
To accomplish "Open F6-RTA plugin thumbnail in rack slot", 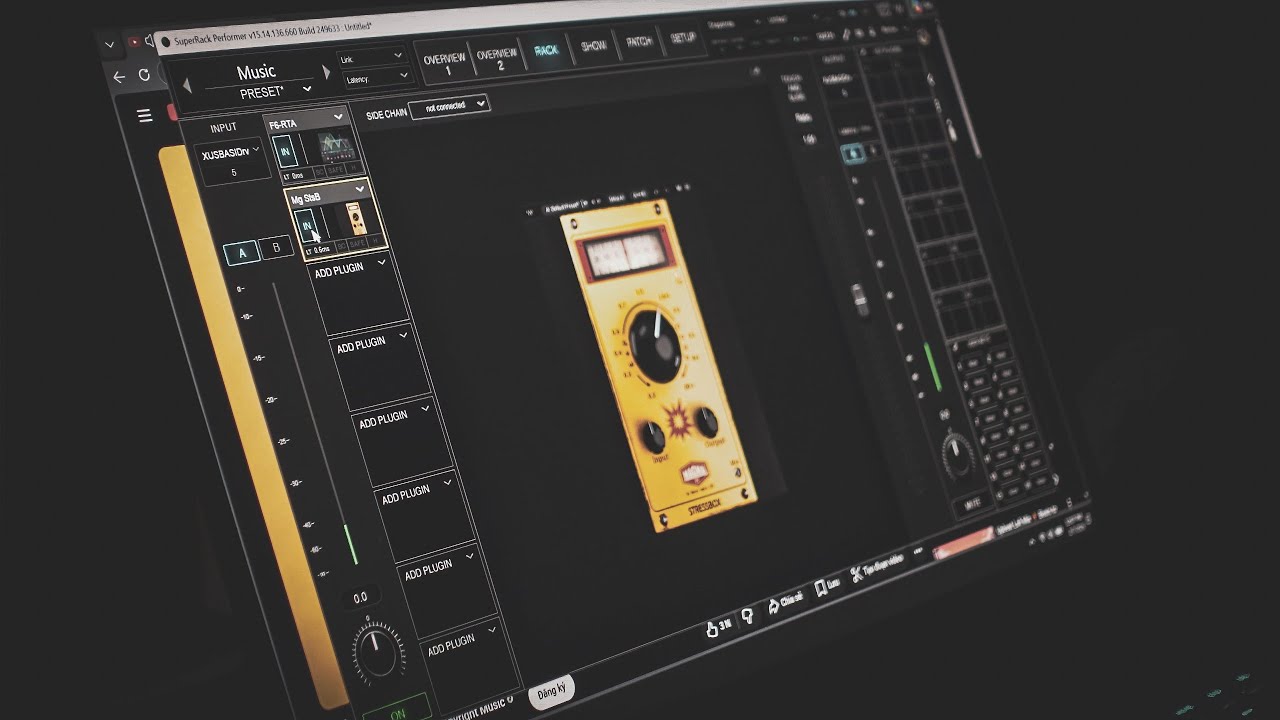I will (336, 148).
